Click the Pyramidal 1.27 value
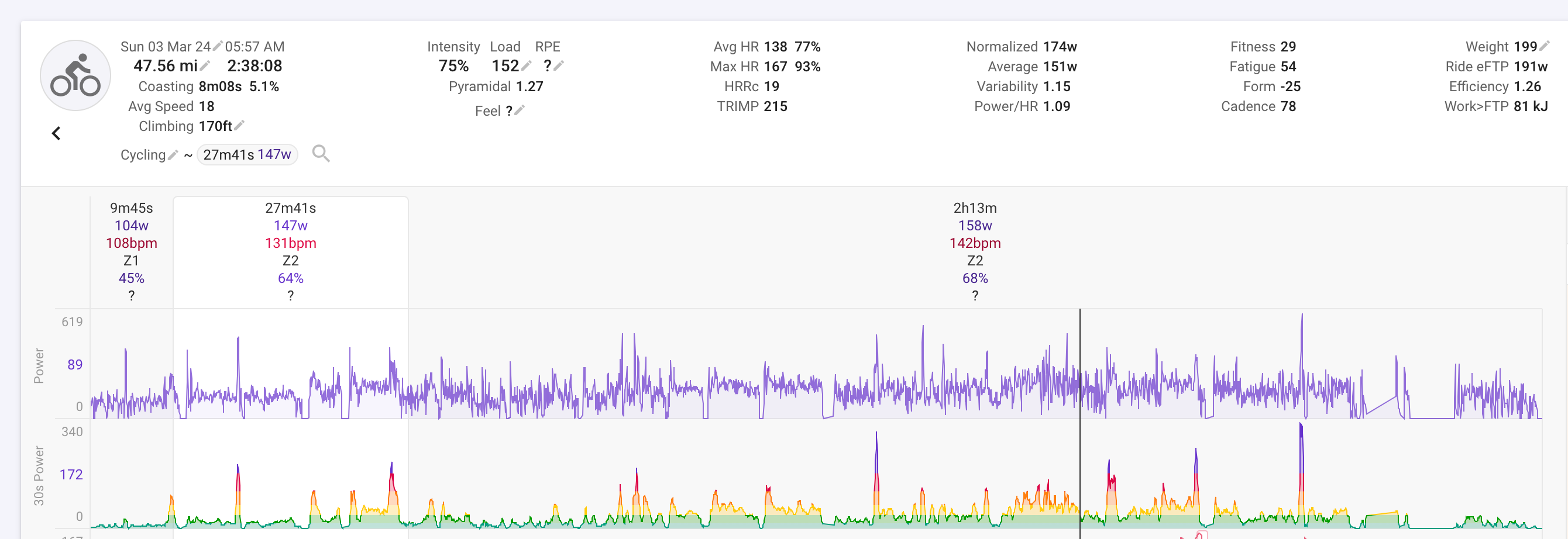This screenshot has height=539, width=1568. click(x=529, y=87)
